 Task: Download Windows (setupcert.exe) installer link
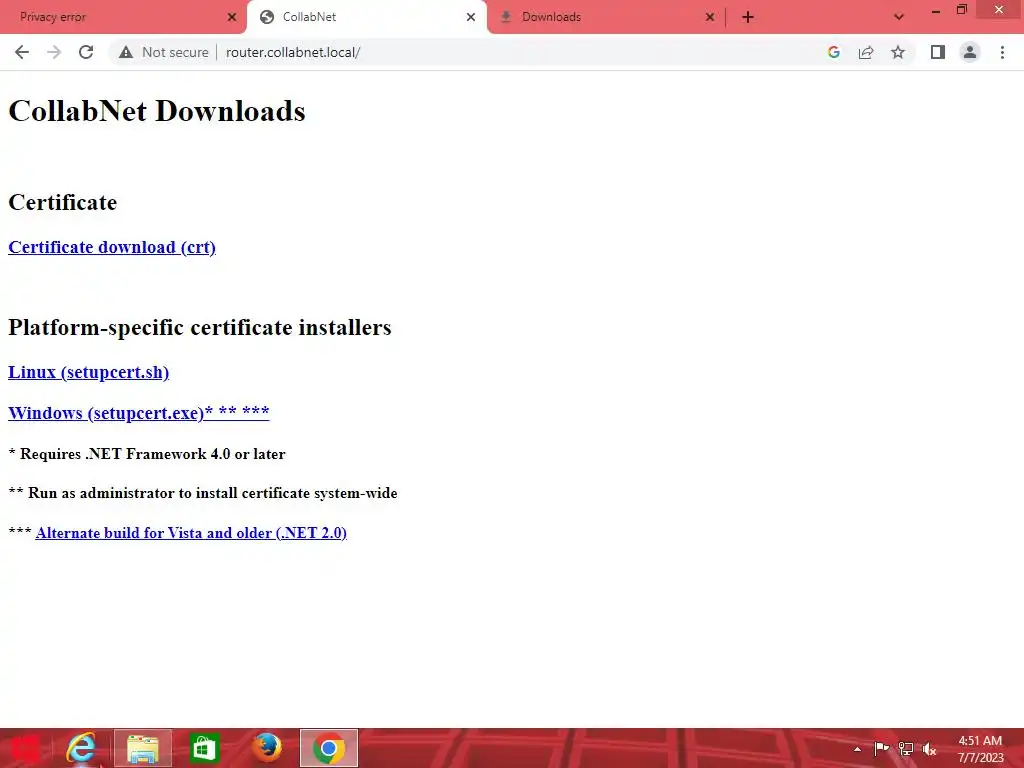(138, 413)
